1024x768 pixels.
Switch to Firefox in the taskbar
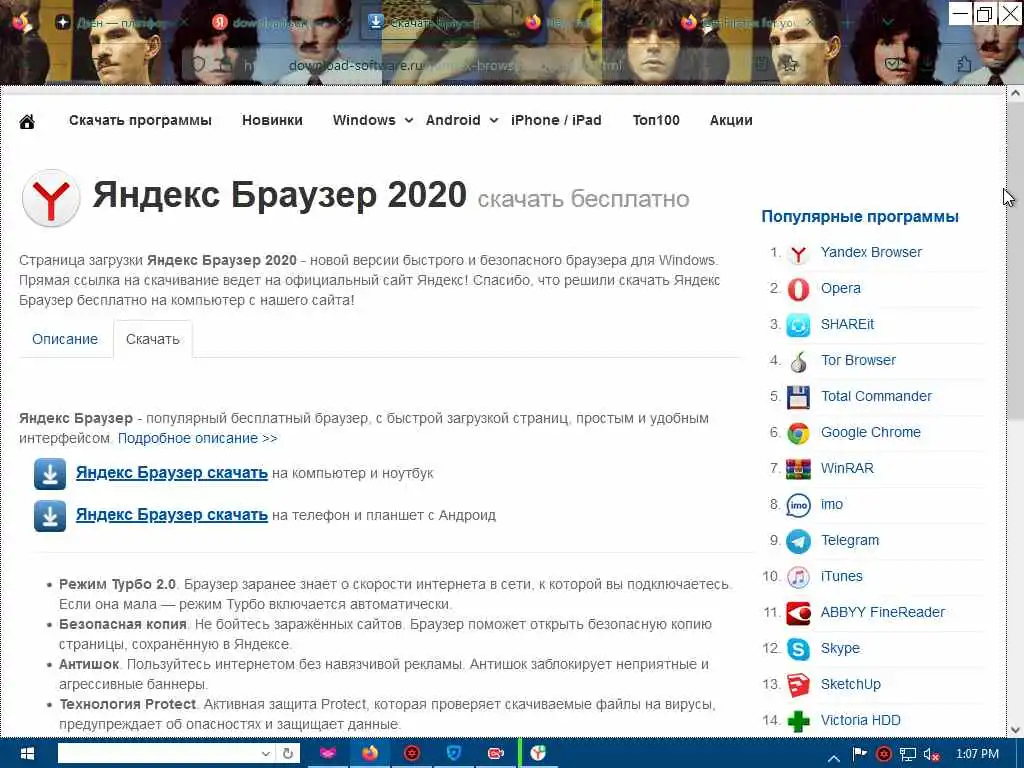pyautogui.click(x=370, y=754)
